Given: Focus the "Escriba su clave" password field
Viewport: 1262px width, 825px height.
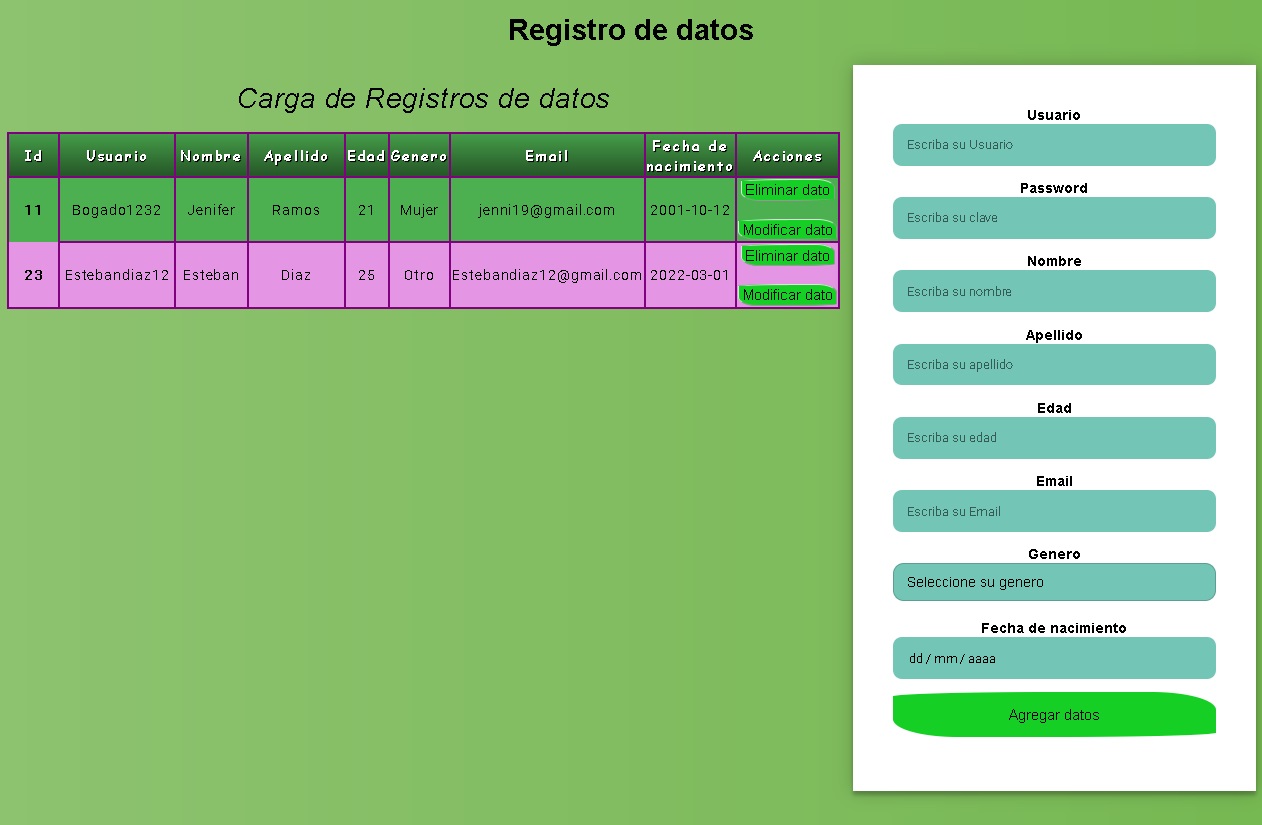Looking at the screenshot, I should pyautogui.click(x=1053, y=218).
